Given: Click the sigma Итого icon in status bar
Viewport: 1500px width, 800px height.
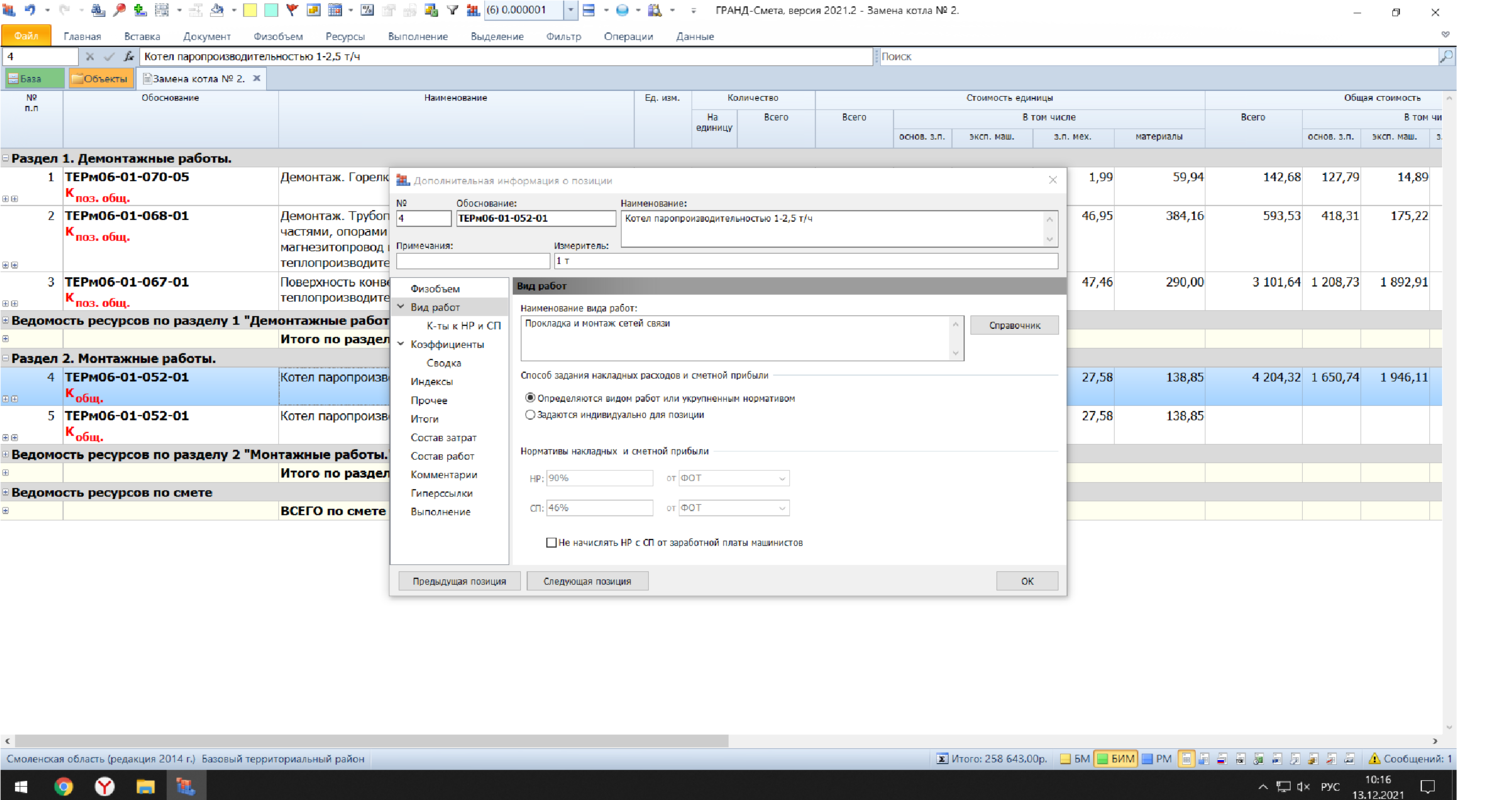Looking at the screenshot, I should (942, 759).
